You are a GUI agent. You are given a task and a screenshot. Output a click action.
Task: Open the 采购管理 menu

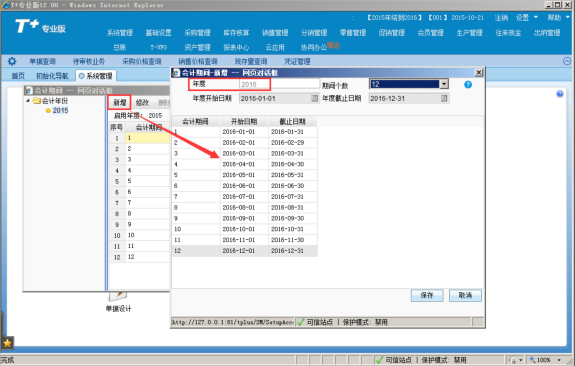click(x=197, y=33)
